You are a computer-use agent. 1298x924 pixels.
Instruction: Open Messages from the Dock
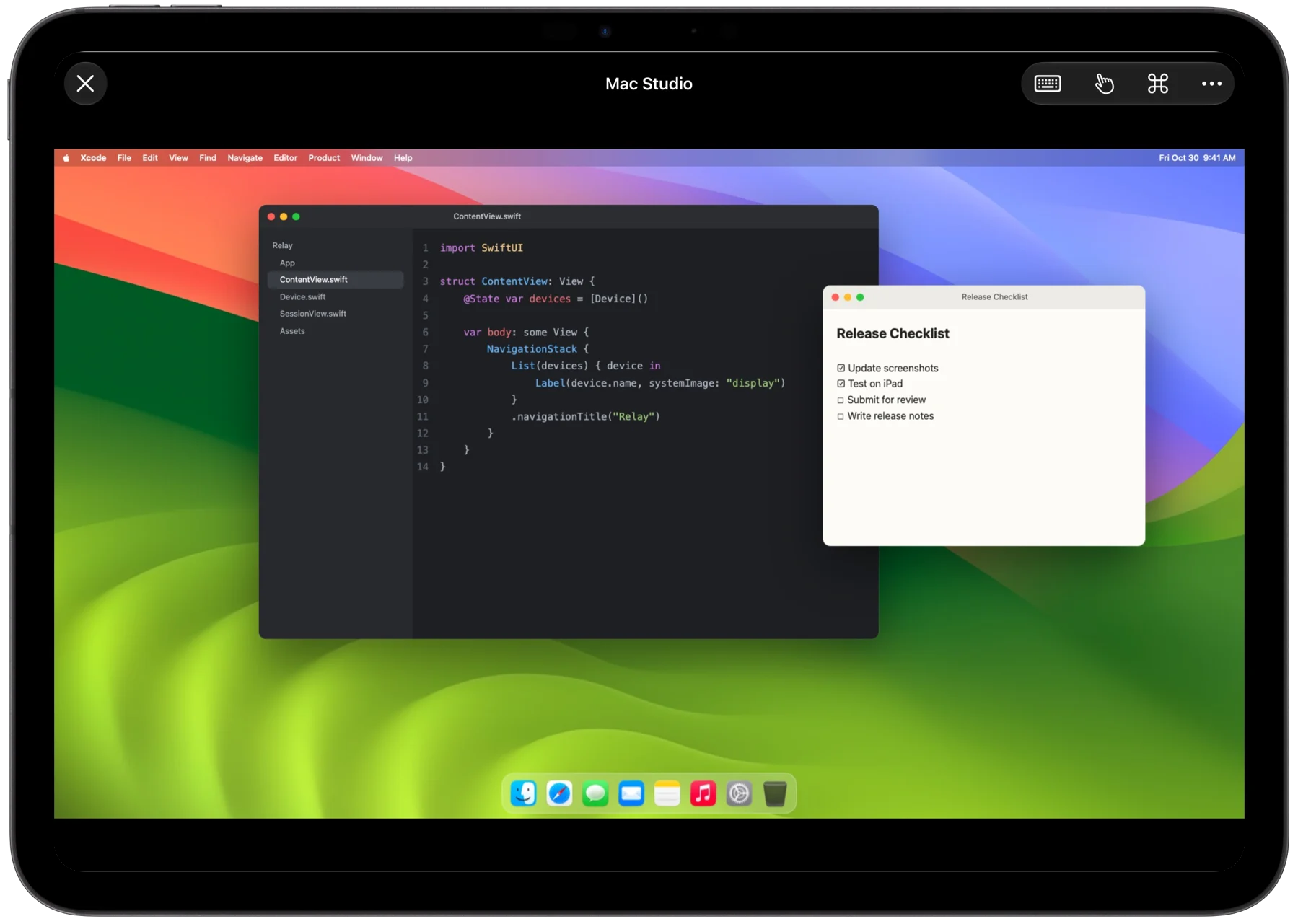point(595,794)
